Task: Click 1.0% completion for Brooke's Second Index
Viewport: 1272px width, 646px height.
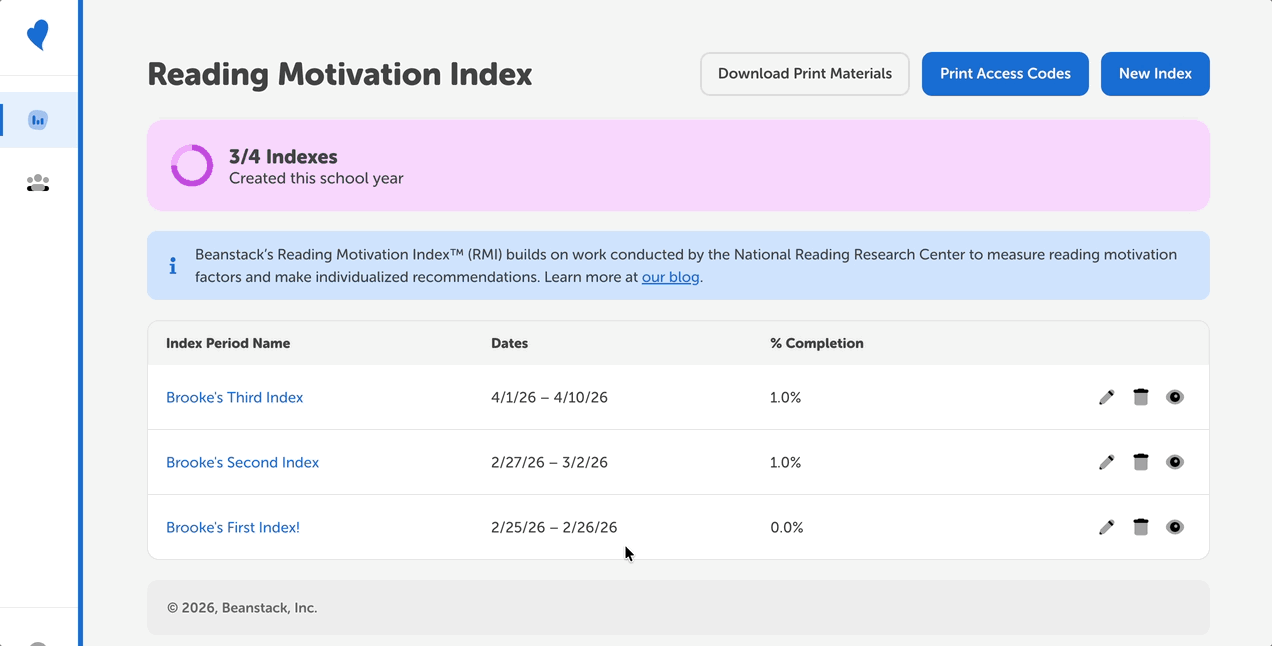Action: click(x=786, y=462)
